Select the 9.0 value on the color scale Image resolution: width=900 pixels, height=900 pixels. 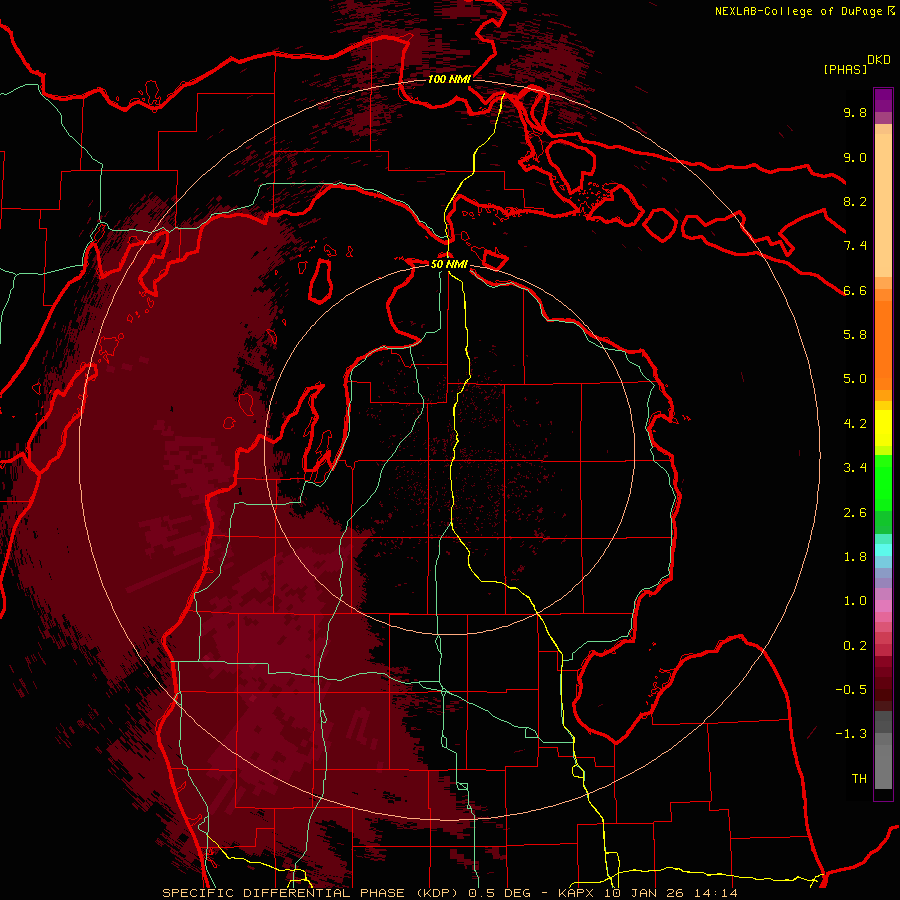855,157
